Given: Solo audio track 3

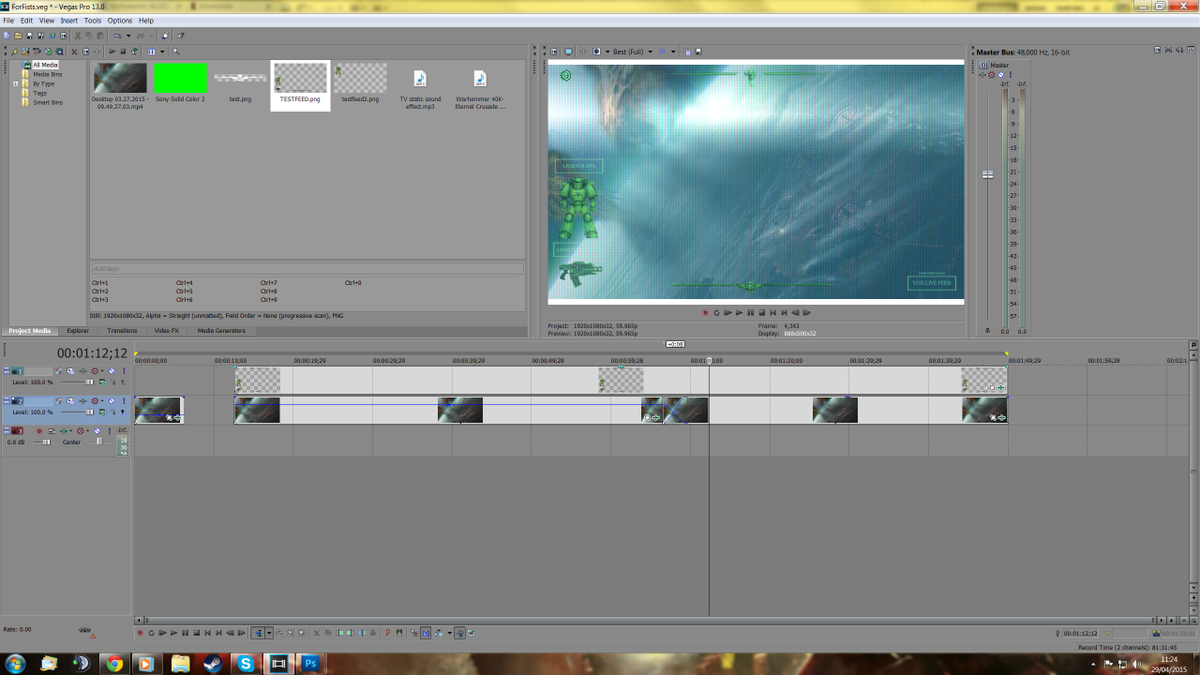Looking at the screenshot, I should 110,431.
